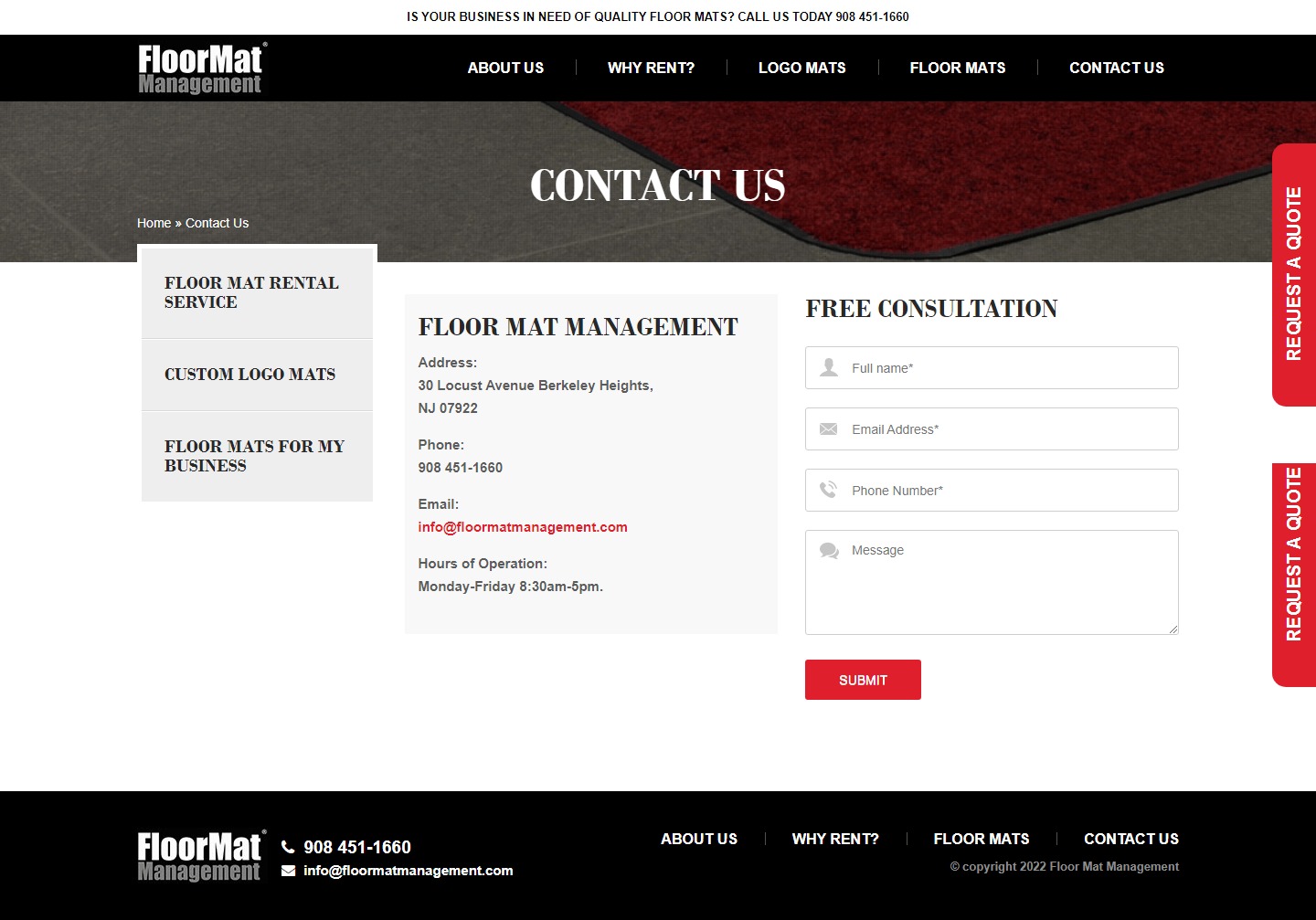Select LOGO MATS from the header menu
The height and width of the screenshot is (920, 1316).
(x=801, y=68)
